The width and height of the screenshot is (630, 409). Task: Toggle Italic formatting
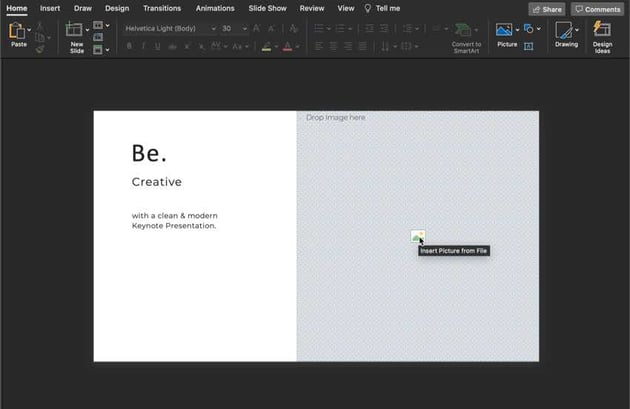(145, 46)
